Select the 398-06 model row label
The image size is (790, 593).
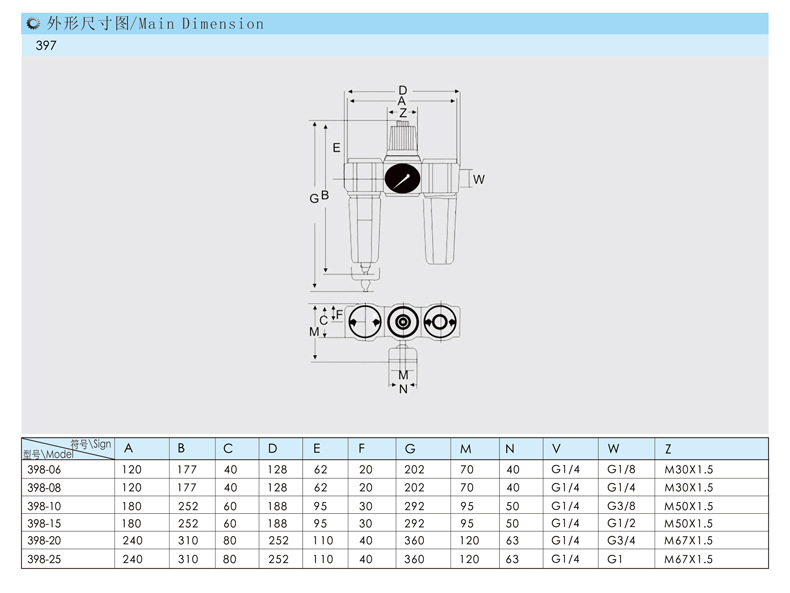(44, 469)
